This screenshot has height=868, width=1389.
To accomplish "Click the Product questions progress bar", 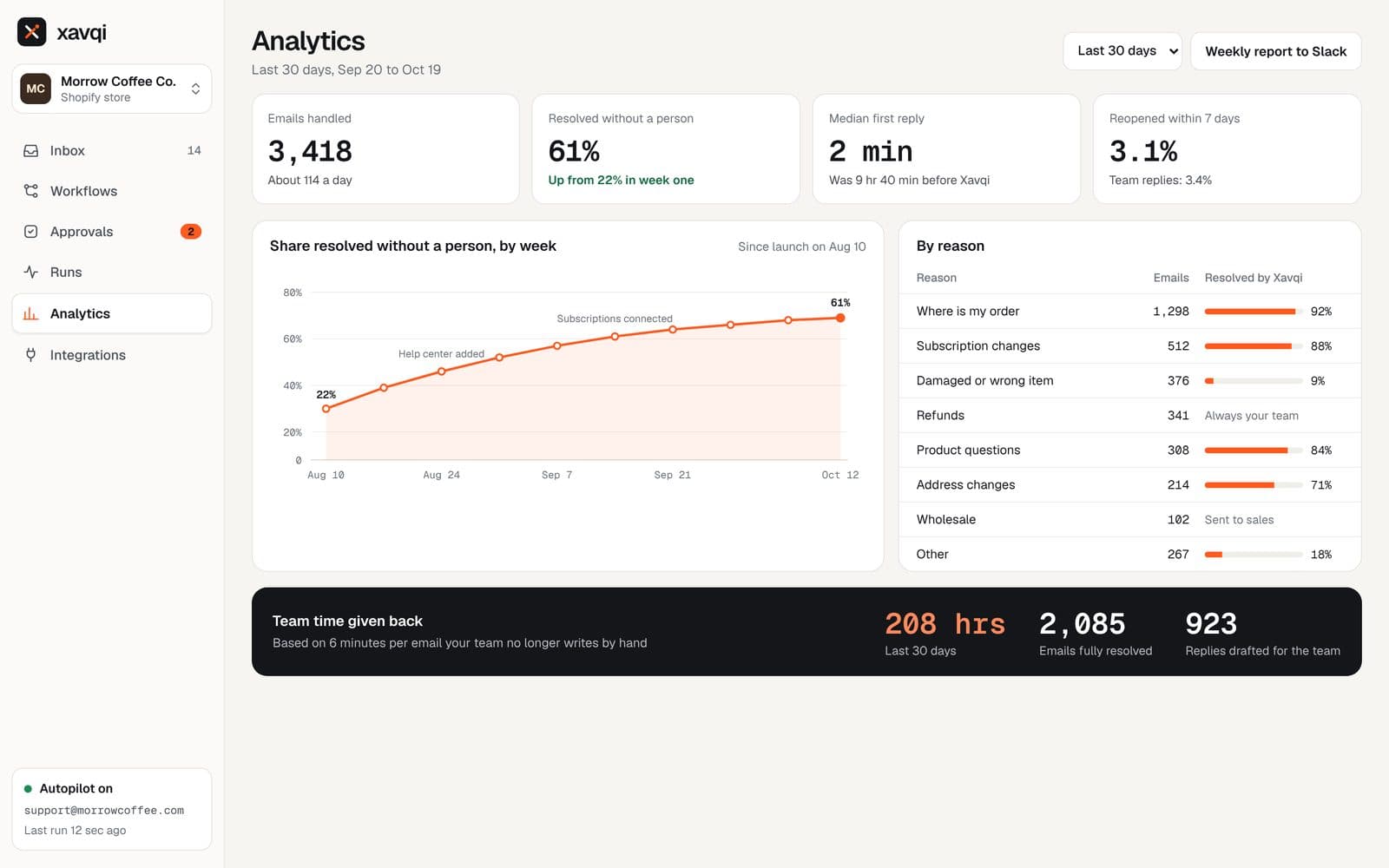I will point(1254,450).
